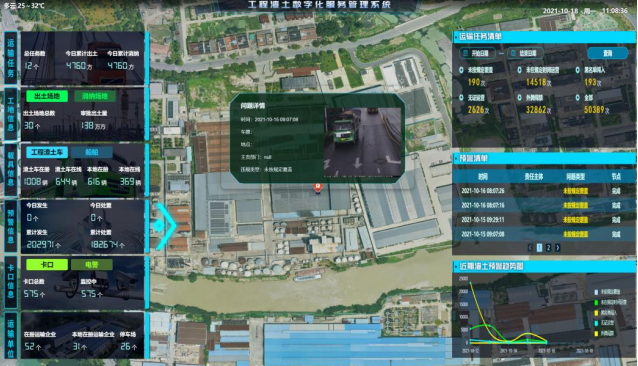Go to previous page of warning list
Screen dimensions: 638x366
point(530,247)
